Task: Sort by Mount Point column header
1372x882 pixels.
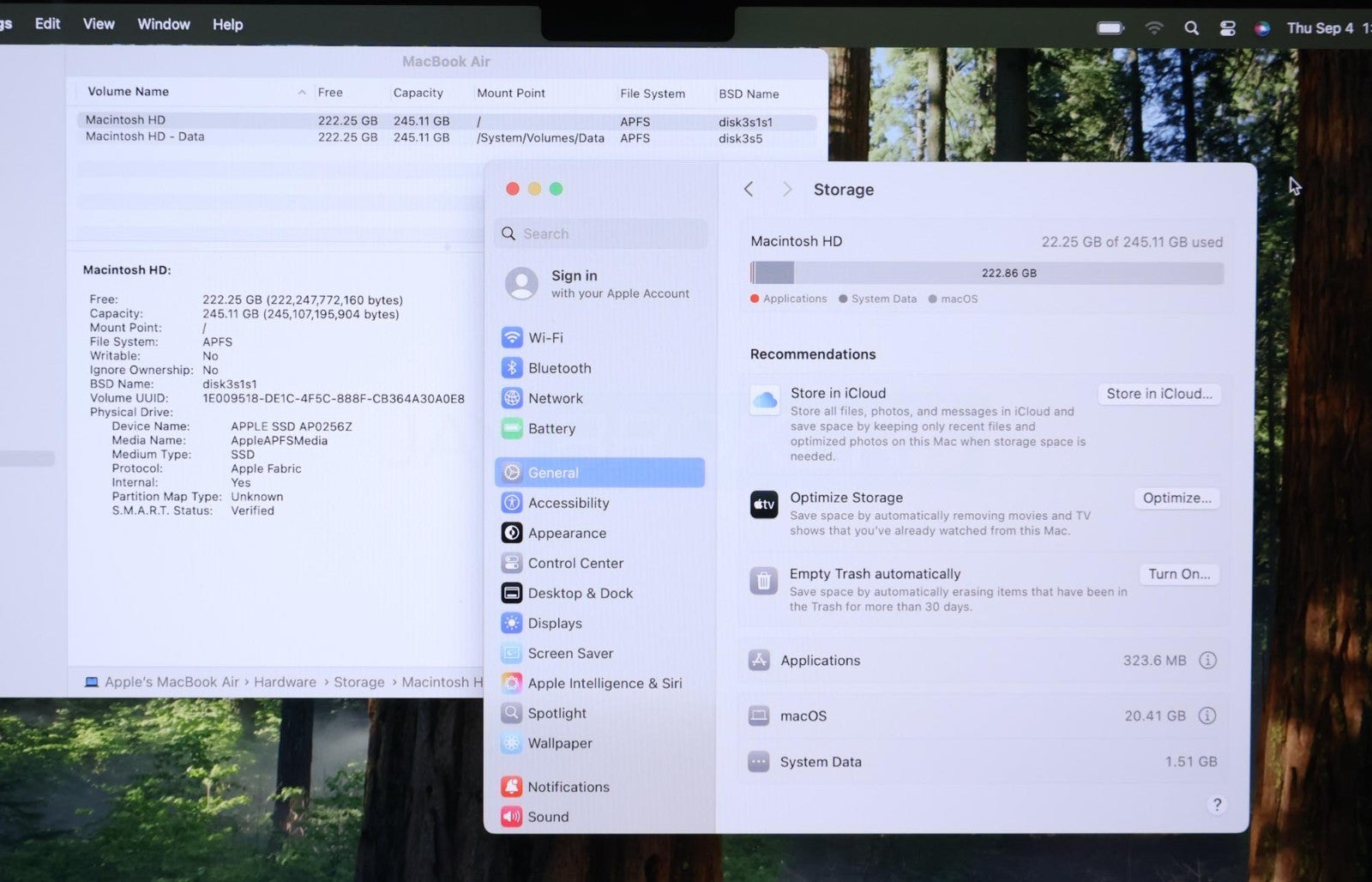Action: tap(511, 93)
